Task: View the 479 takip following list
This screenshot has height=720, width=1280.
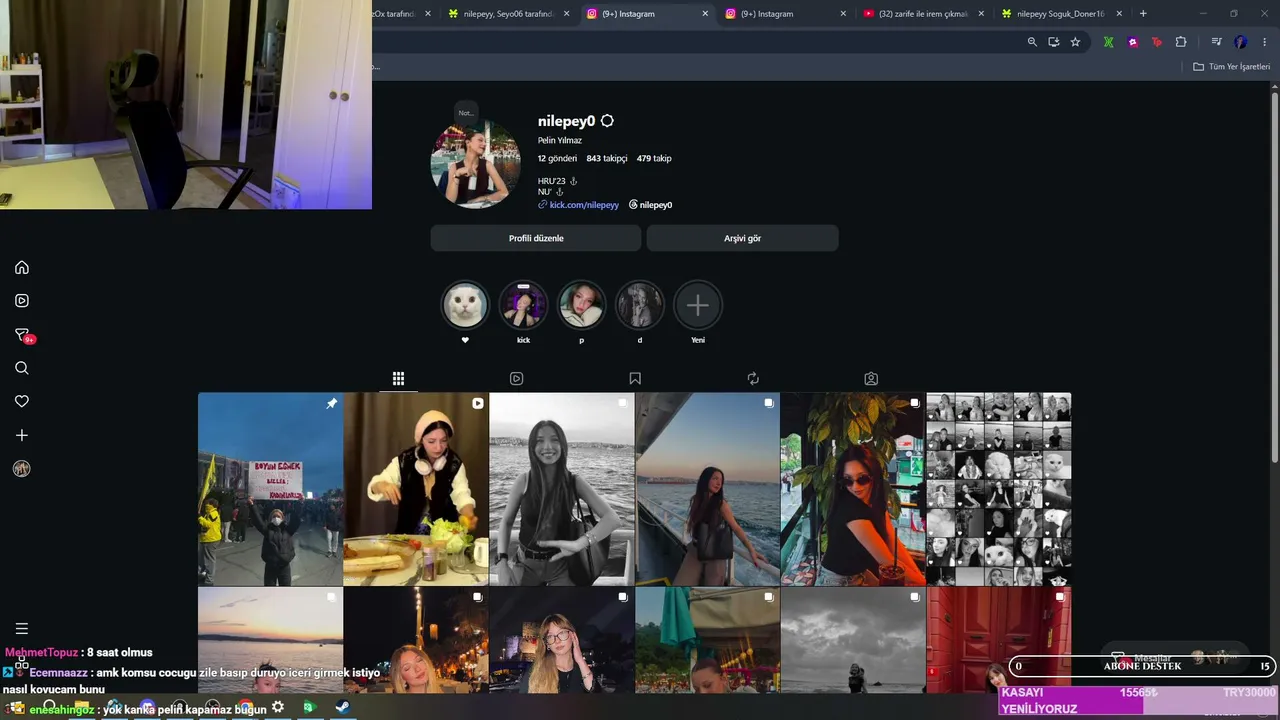Action: click(x=654, y=158)
